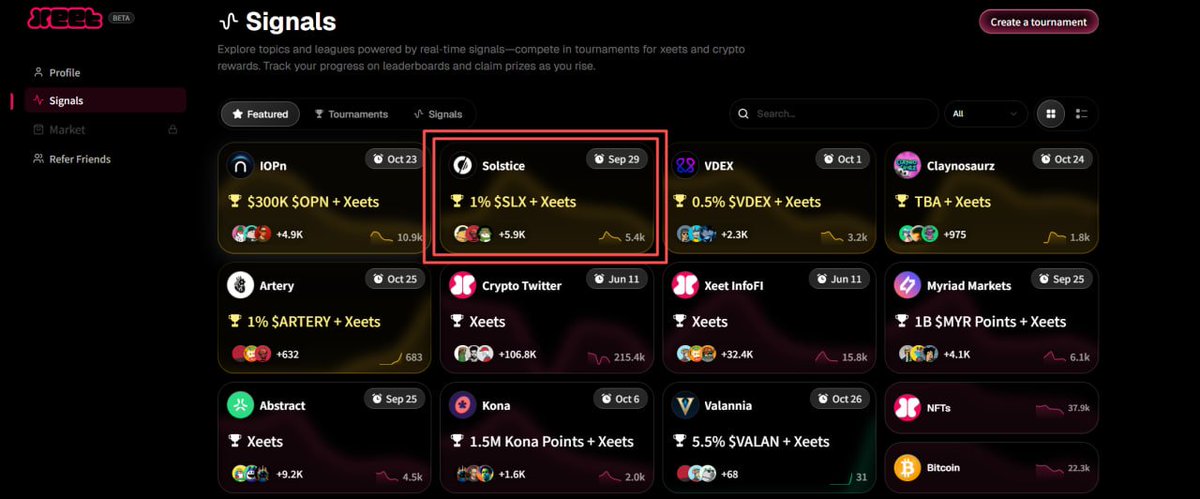Expand the All filter dropdown
This screenshot has height=499, width=1200.
[x=985, y=114]
